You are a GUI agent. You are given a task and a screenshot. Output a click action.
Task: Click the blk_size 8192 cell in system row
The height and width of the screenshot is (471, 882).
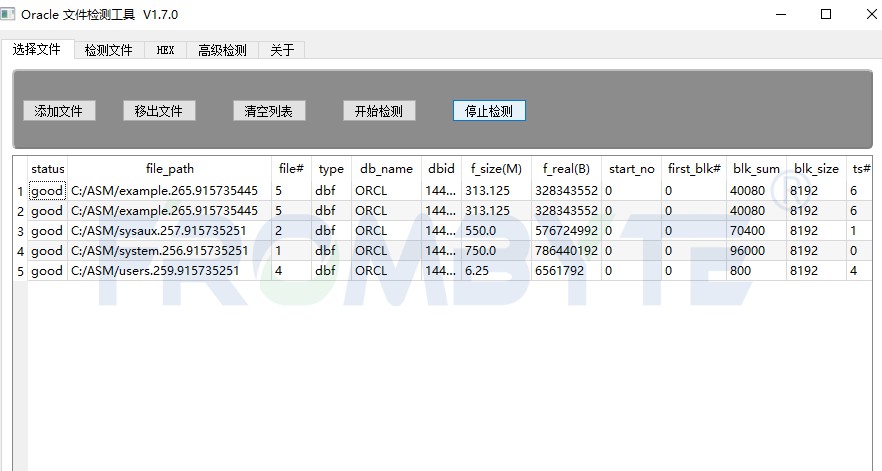click(x=816, y=251)
